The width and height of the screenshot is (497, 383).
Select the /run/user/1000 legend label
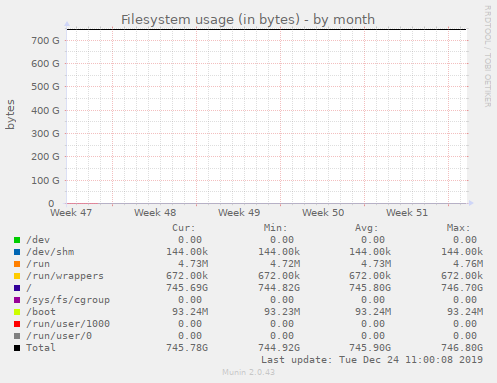68,324
